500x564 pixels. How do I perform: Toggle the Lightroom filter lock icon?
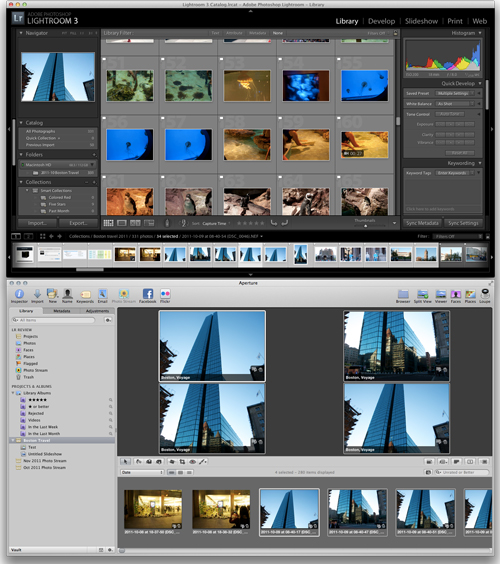pos(396,33)
